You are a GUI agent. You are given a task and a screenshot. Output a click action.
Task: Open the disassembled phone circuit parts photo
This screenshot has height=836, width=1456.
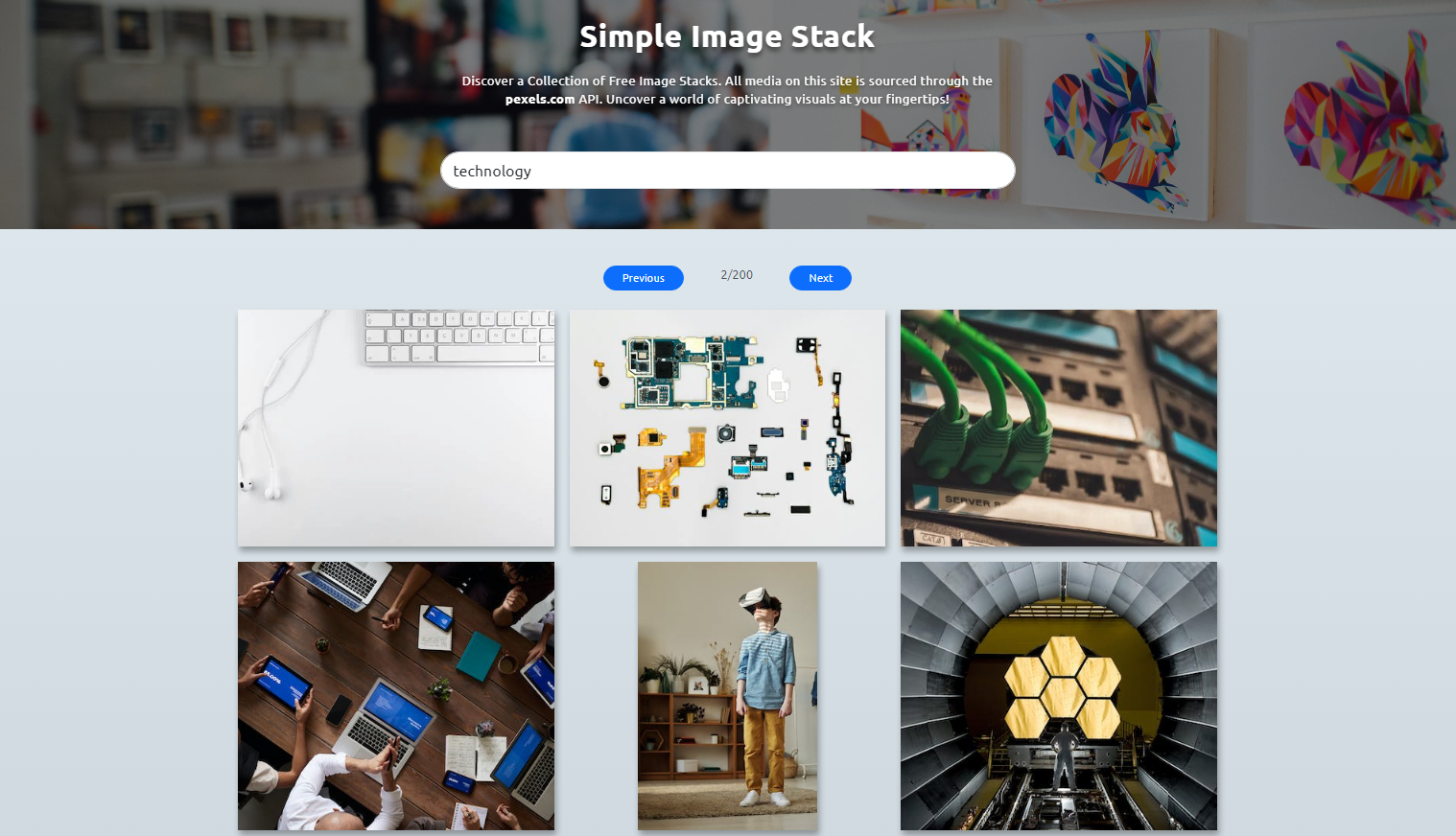(727, 428)
